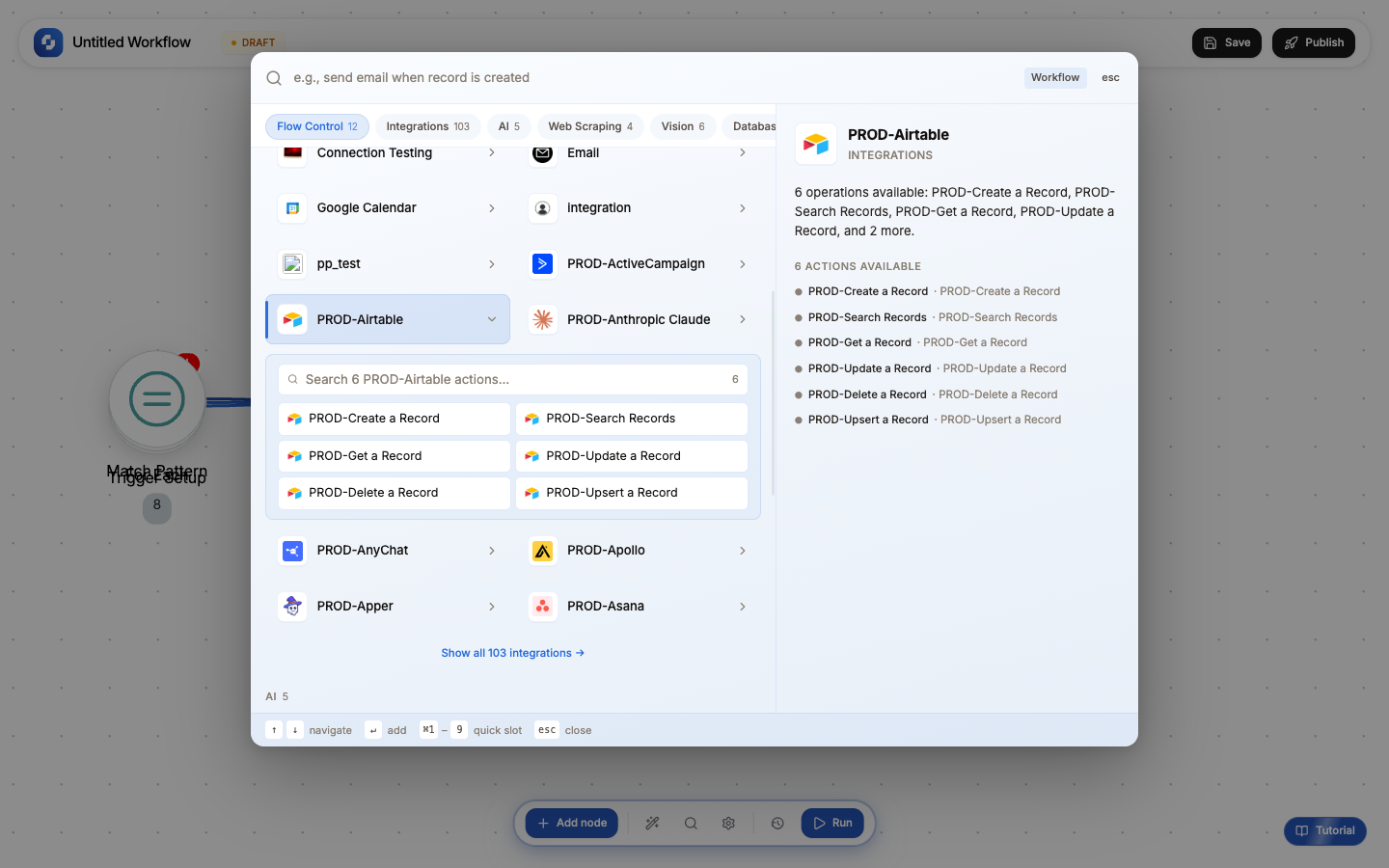Click PROD-Upsert a Record in details list

pyautogui.click(x=928, y=420)
